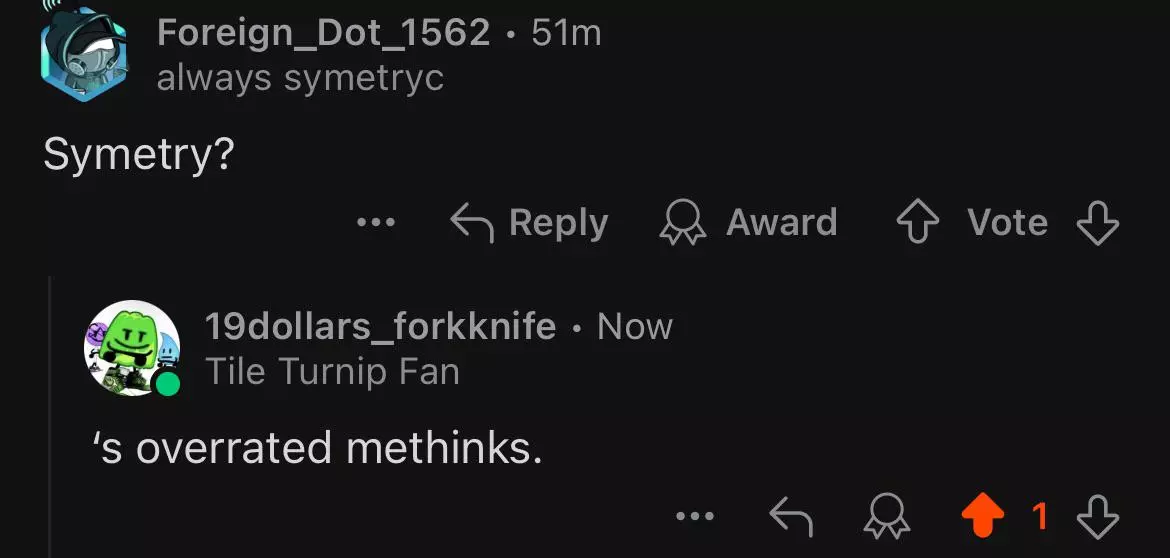Downvote the overrated methinks reply
The height and width of the screenshot is (558, 1170).
1097,516
